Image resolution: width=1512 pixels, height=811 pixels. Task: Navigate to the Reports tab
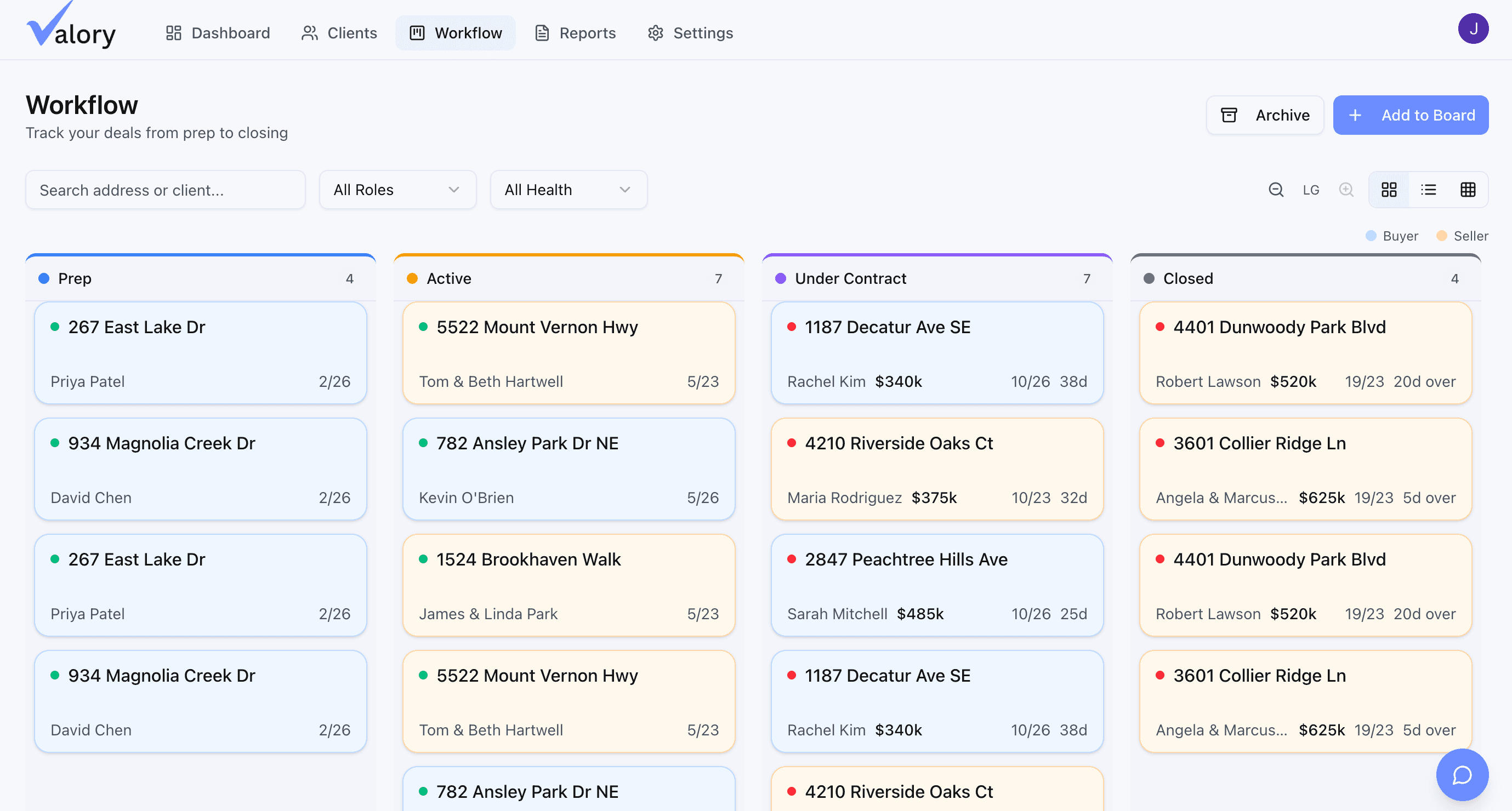click(575, 33)
